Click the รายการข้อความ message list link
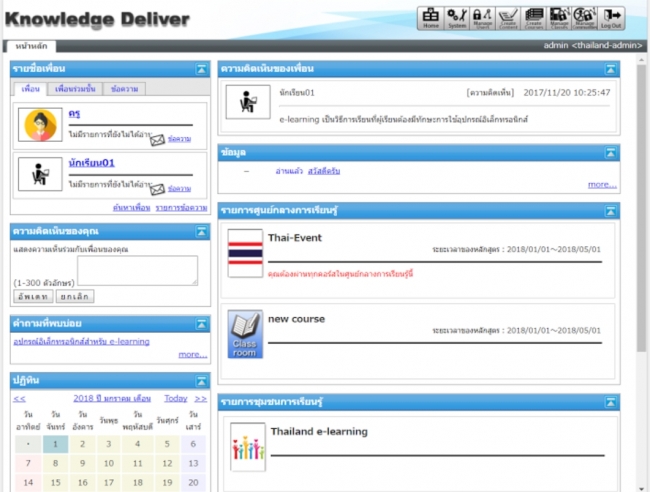Screen dimensions: 650x492 [181, 208]
